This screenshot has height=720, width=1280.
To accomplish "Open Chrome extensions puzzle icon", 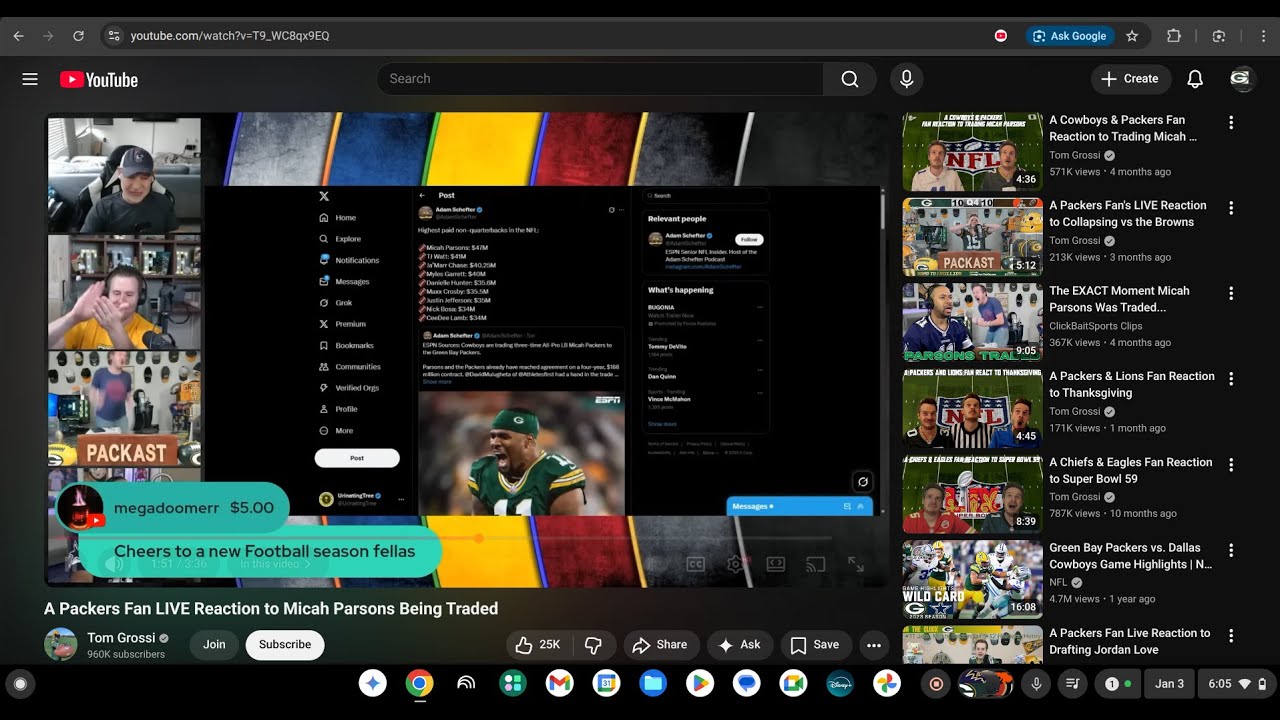I will click(1174, 36).
